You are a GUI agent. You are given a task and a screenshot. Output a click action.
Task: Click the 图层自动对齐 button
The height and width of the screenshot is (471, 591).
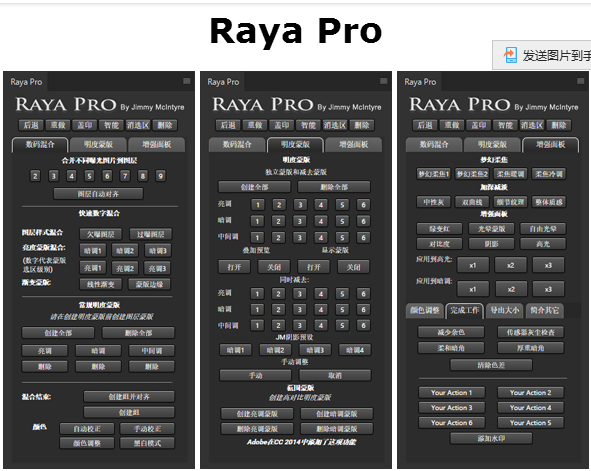tap(98, 194)
